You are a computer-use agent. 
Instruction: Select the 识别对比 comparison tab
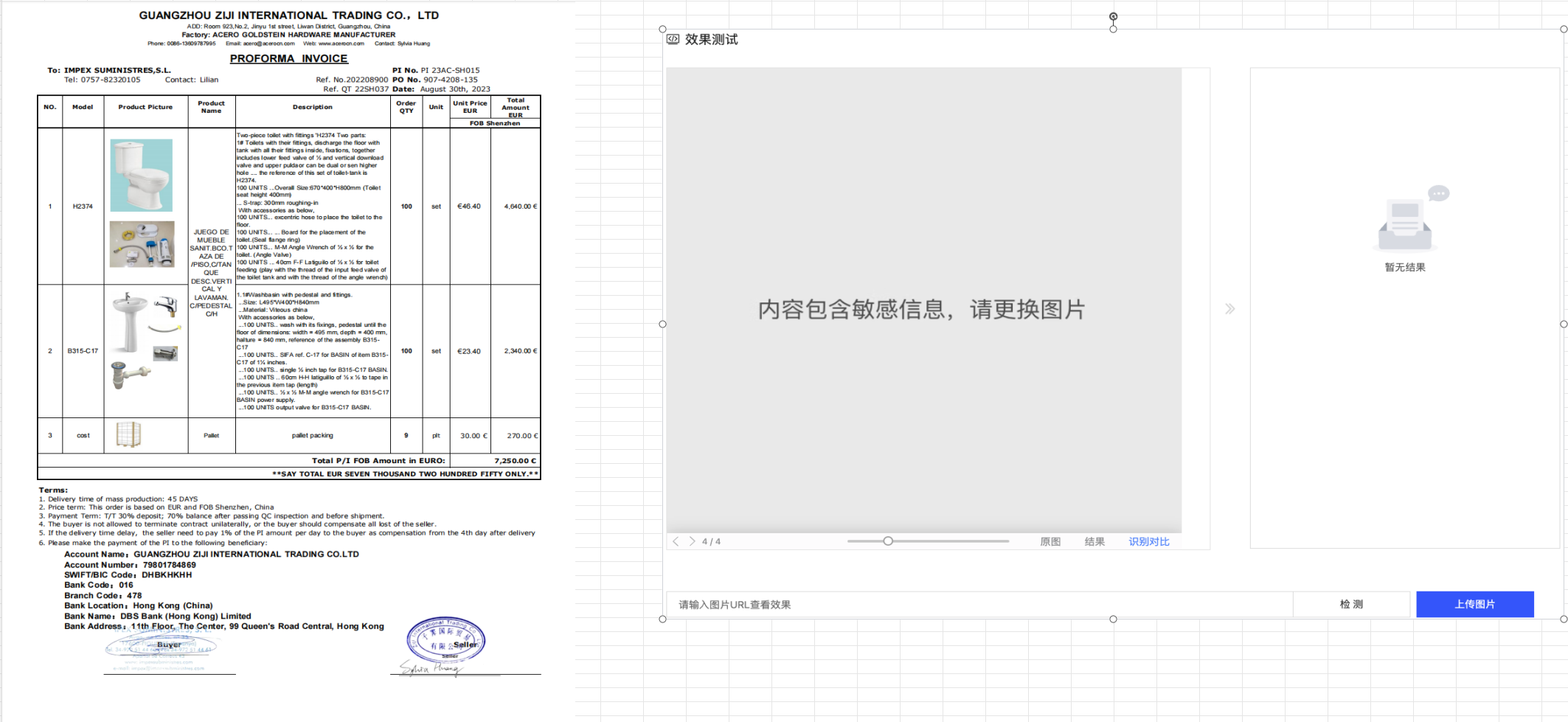[1149, 541]
